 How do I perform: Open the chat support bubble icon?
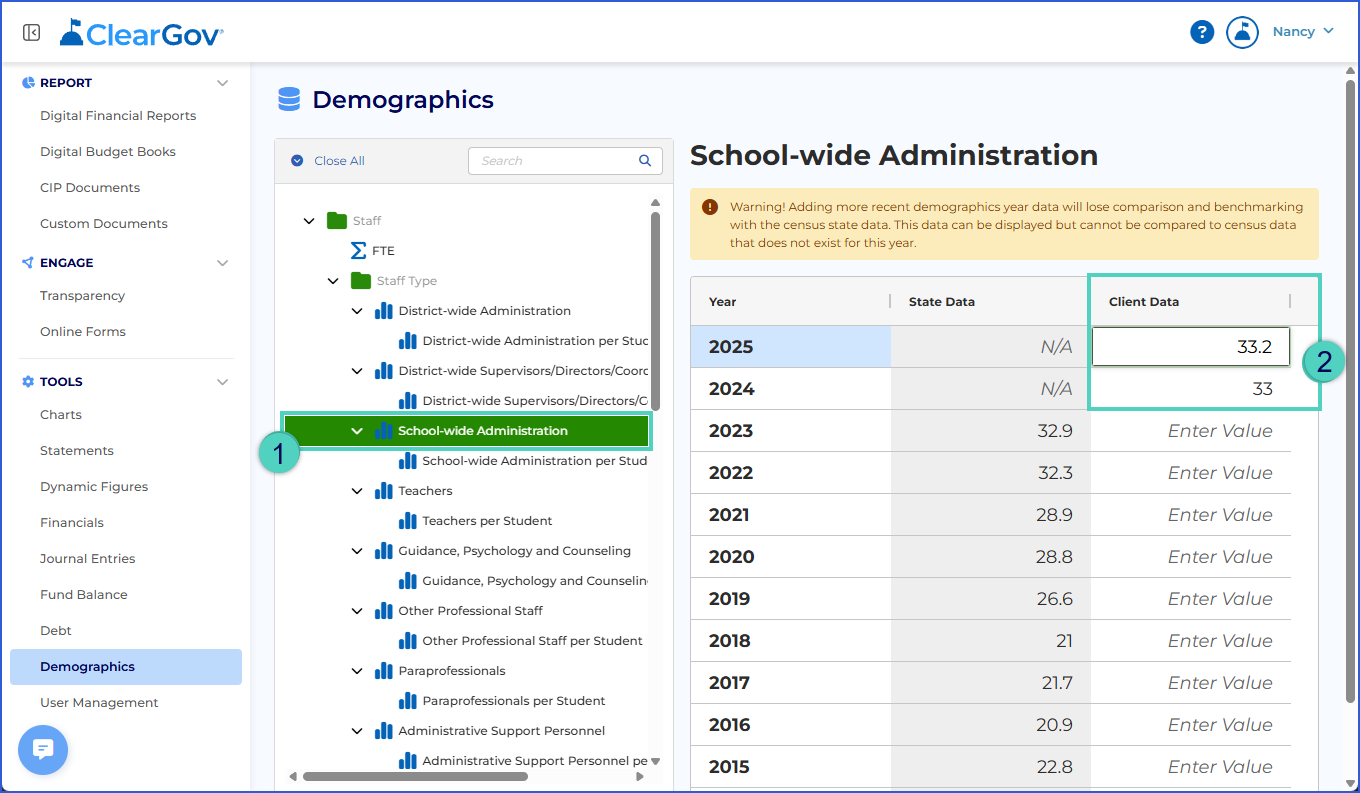(x=43, y=750)
